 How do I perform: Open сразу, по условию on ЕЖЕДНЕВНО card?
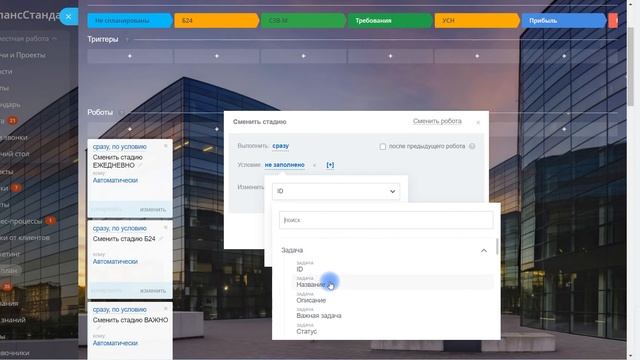click(120, 147)
